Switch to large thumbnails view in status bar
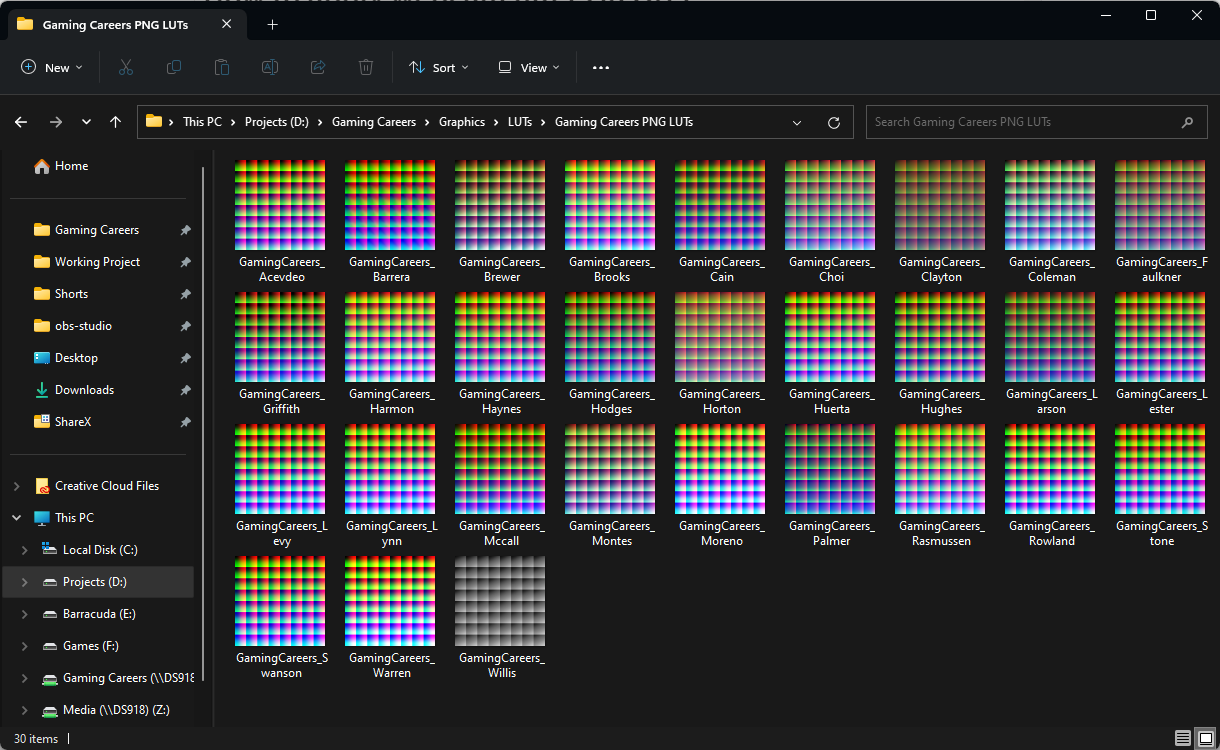Viewport: 1220px width, 750px height. point(1206,738)
